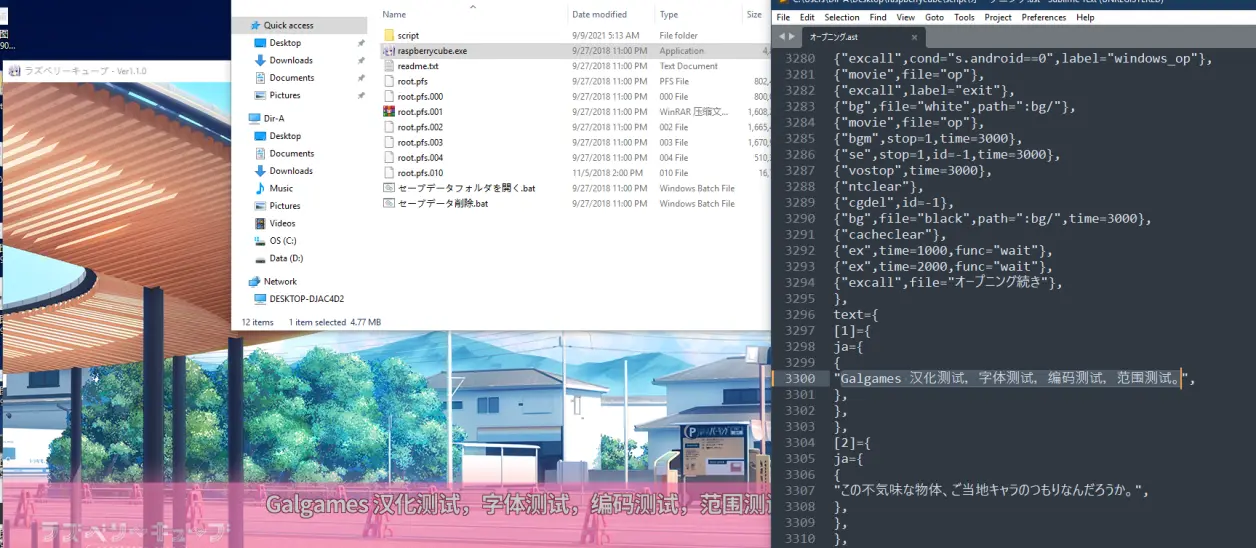Click into the Galgames 汉化测试 line in editor
The width and height of the screenshot is (1256, 548).
[1014, 379]
